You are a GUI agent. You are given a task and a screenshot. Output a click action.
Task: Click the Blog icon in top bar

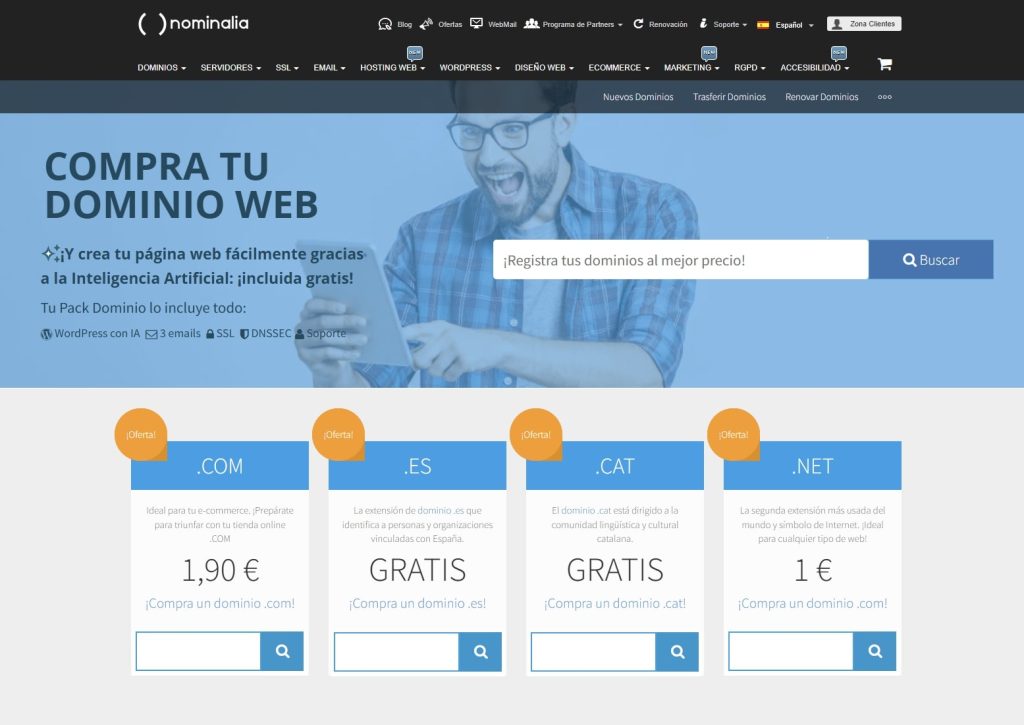click(x=385, y=24)
